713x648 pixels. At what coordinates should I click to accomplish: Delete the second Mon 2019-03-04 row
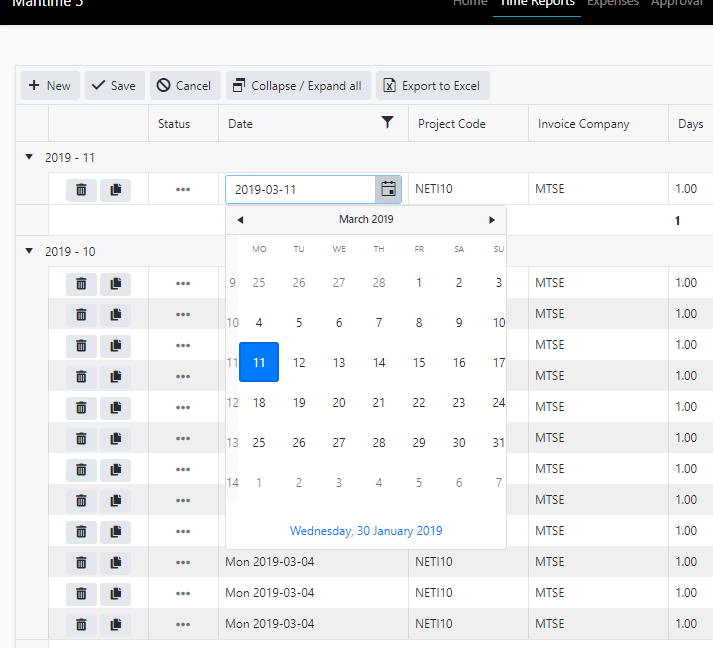pos(81,593)
